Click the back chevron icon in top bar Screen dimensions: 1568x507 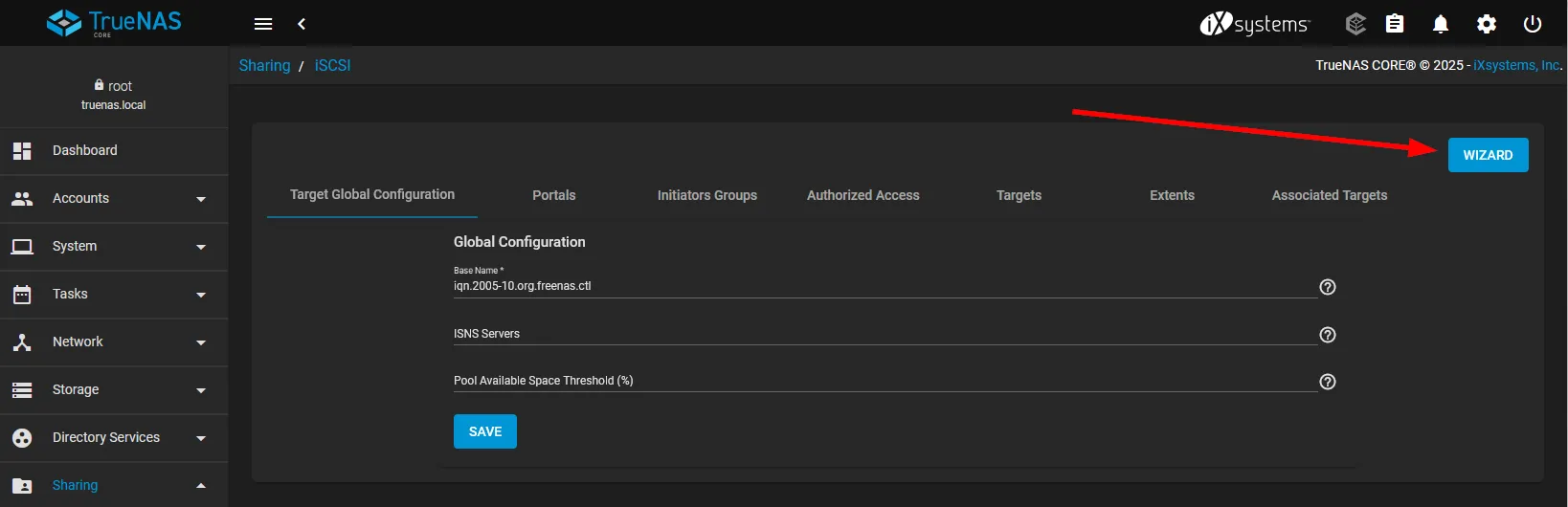pos(302,24)
